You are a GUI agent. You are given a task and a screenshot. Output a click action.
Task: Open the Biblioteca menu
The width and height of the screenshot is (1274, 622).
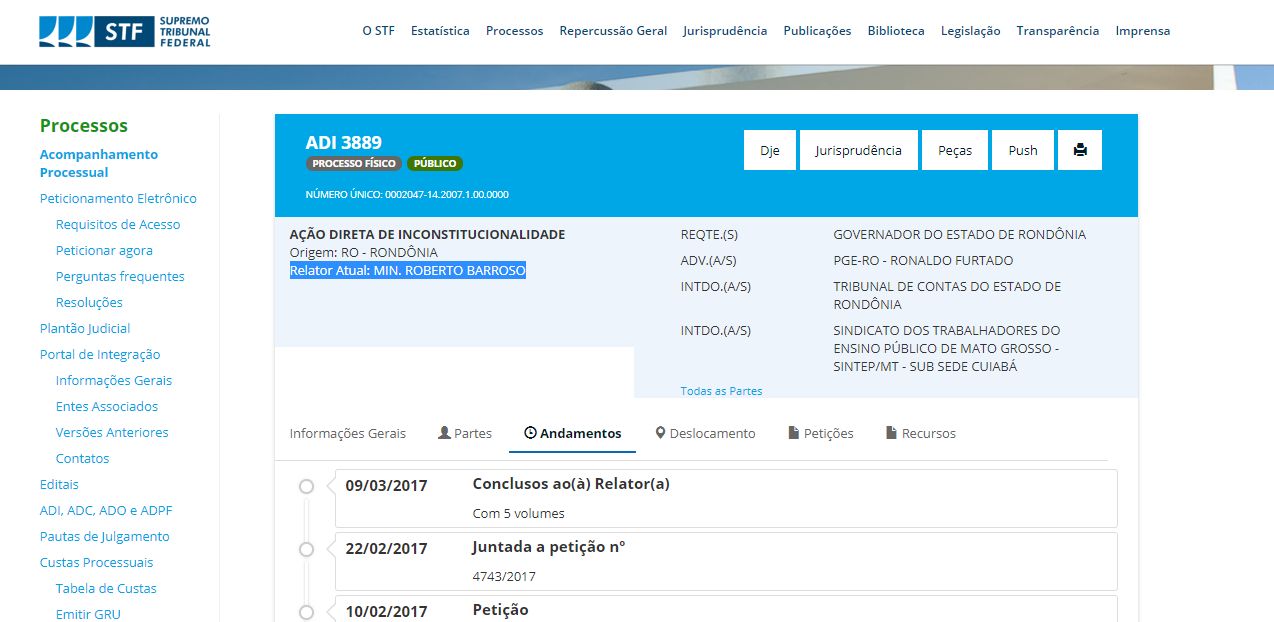(896, 31)
